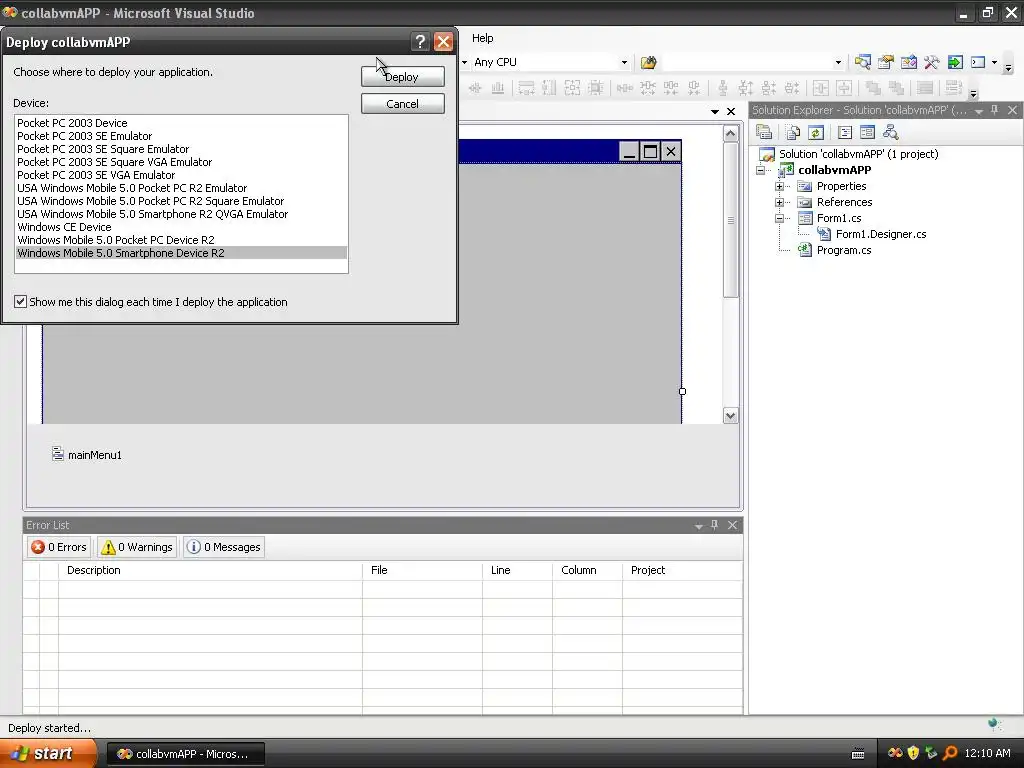Select the mainMenu1 component

tap(87, 455)
